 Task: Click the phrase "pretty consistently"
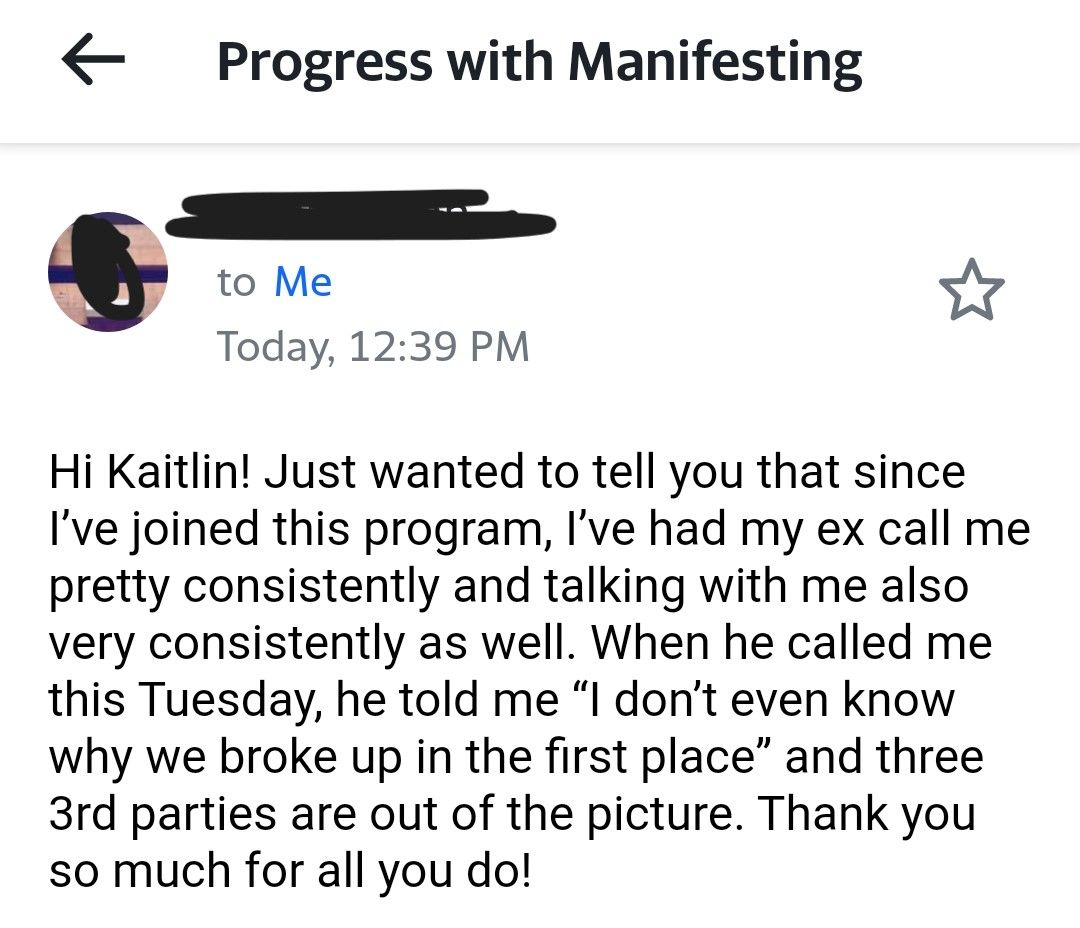click(x=243, y=586)
